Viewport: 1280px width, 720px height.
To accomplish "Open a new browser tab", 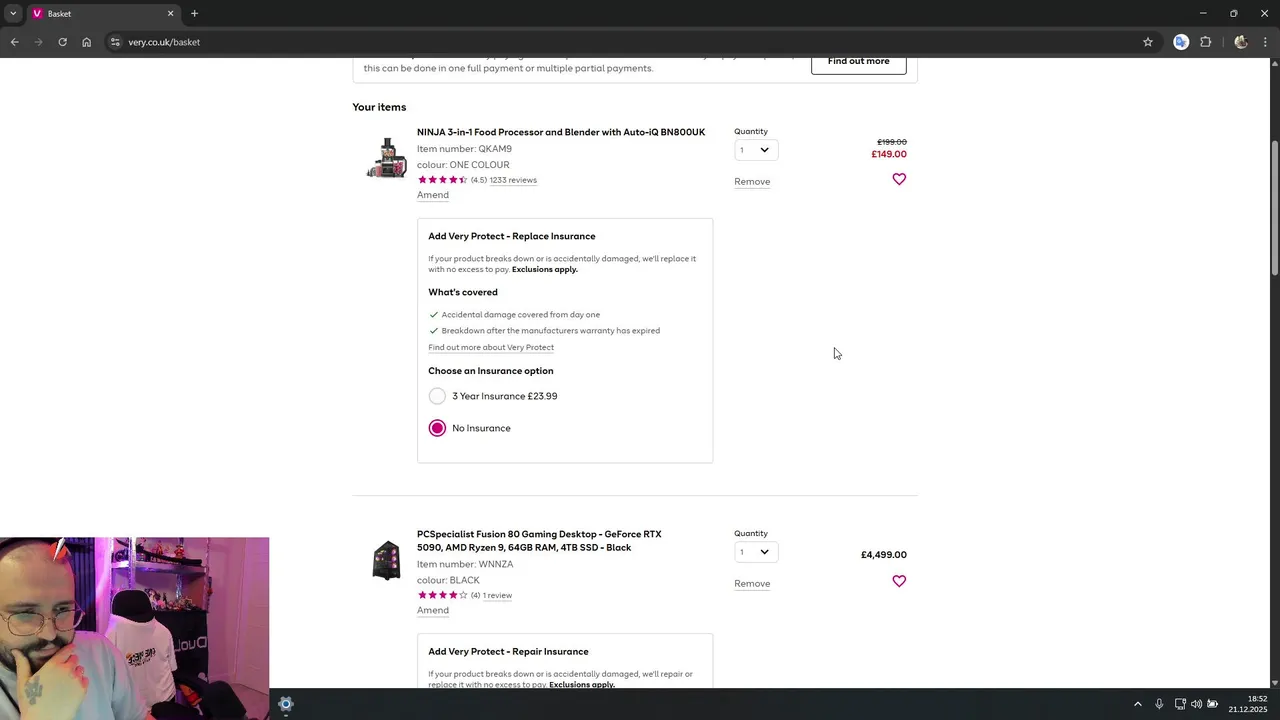I will [x=194, y=13].
